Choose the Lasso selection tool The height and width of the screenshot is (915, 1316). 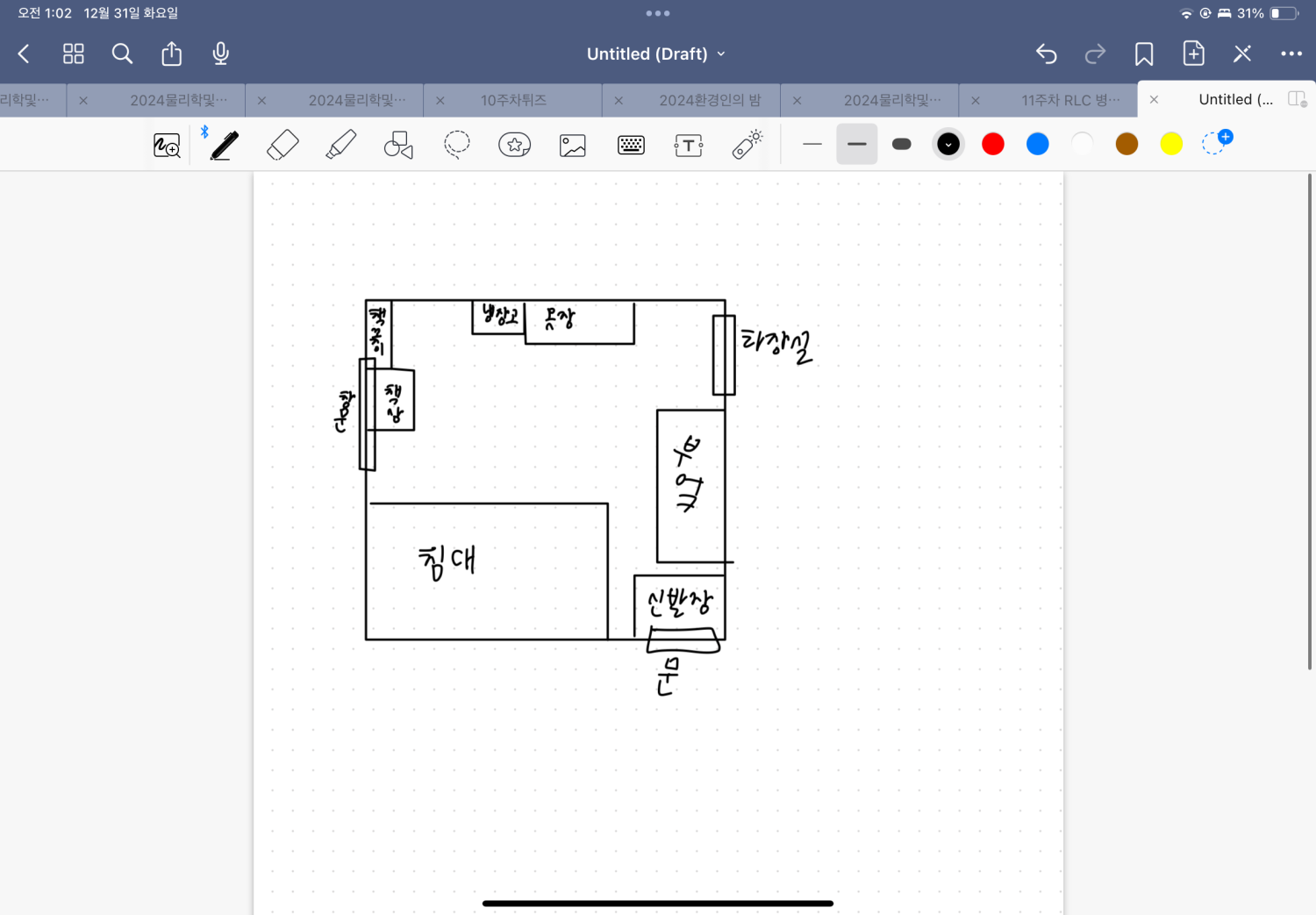click(x=456, y=145)
